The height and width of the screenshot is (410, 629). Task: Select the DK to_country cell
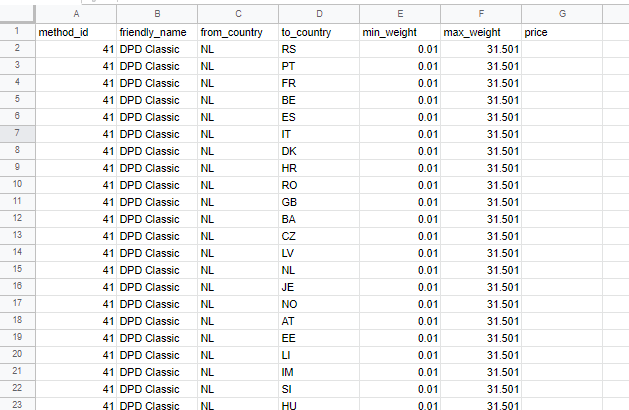pyautogui.click(x=319, y=151)
